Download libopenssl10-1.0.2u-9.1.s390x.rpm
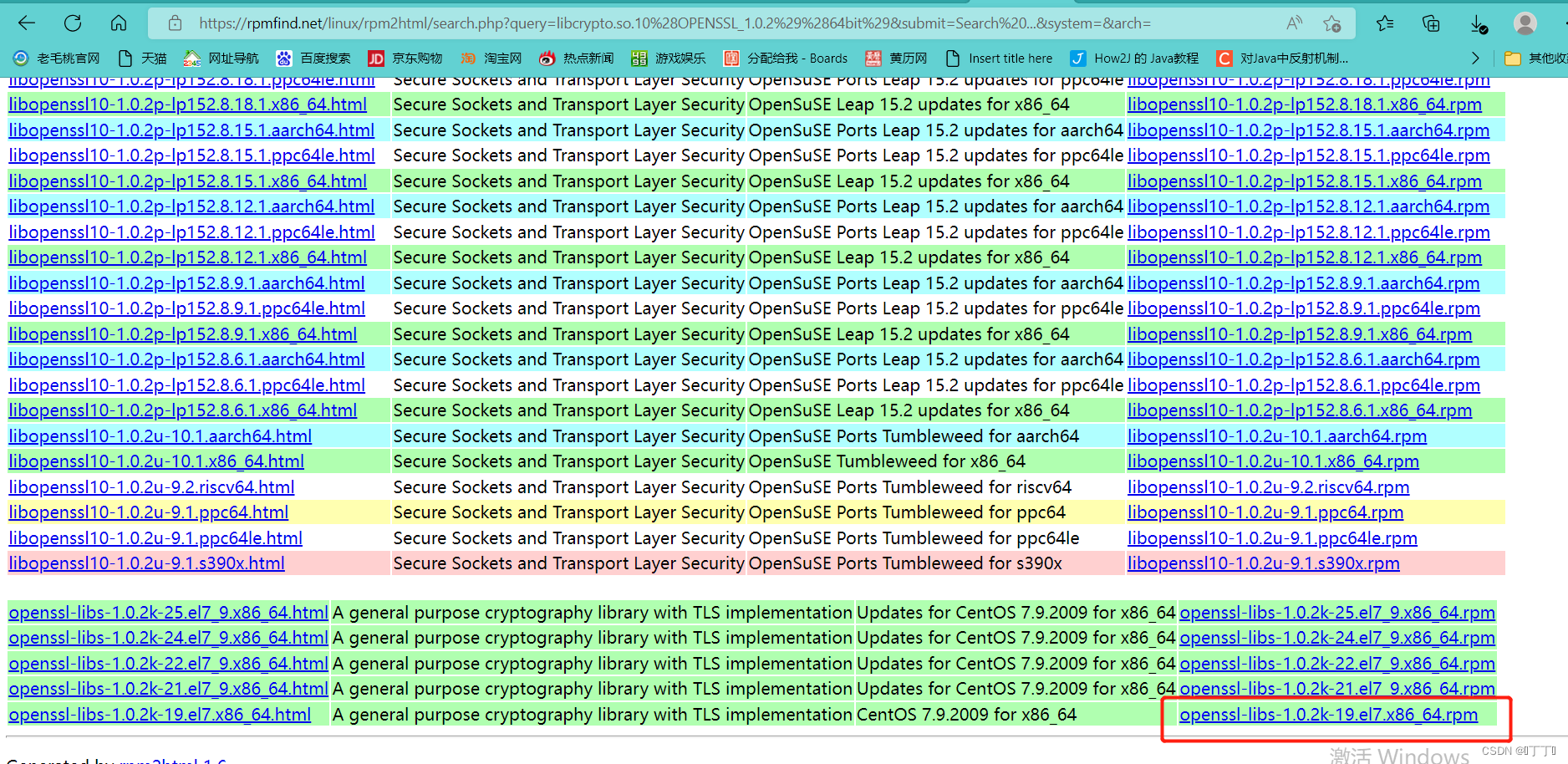 pyautogui.click(x=1264, y=563)
